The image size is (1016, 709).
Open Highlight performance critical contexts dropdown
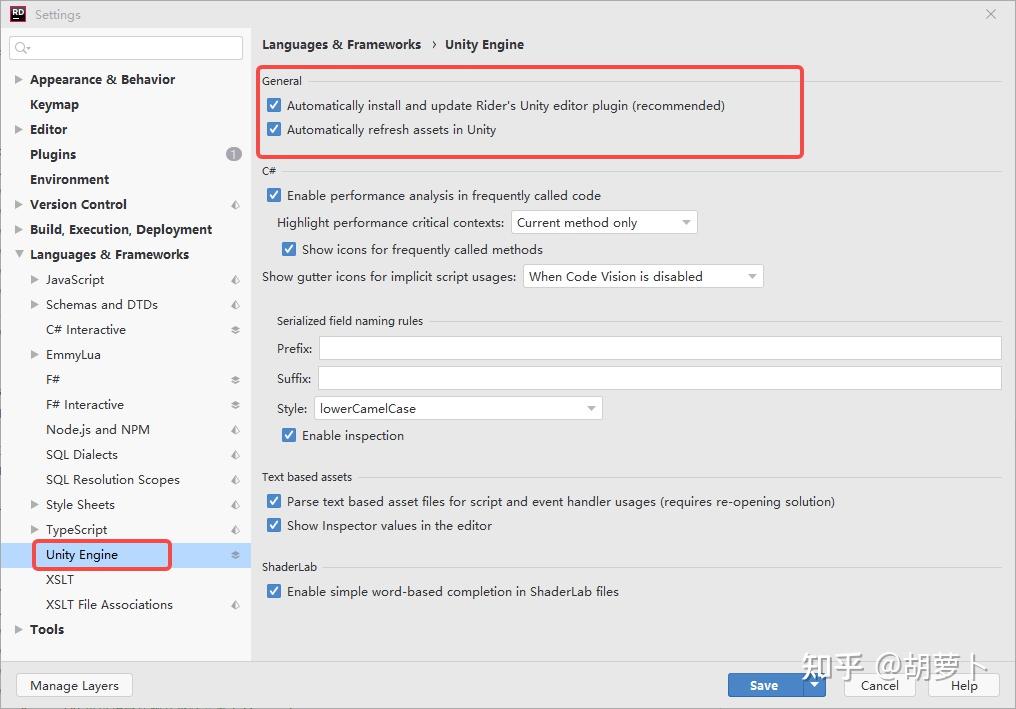click(x=604, y=223)
